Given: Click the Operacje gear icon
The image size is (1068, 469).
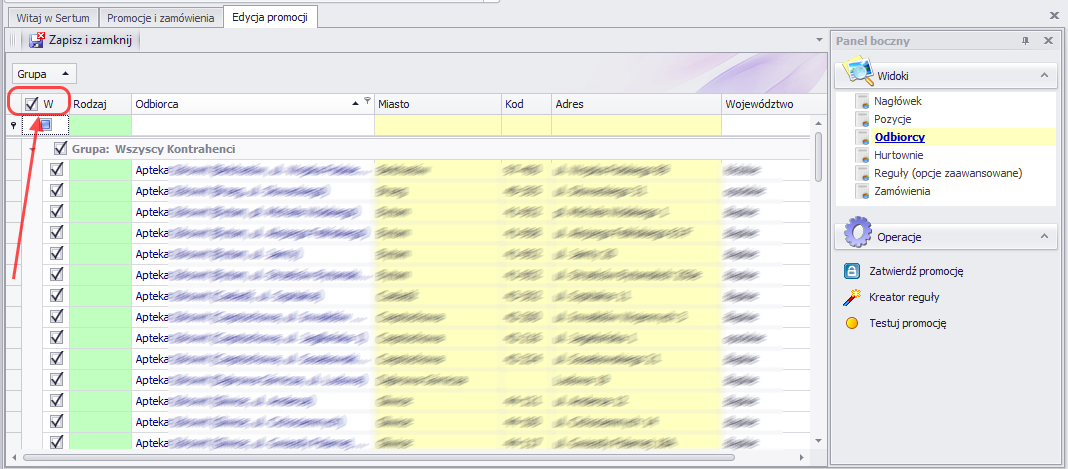Looking at the screenshot, I should point(858,236).
